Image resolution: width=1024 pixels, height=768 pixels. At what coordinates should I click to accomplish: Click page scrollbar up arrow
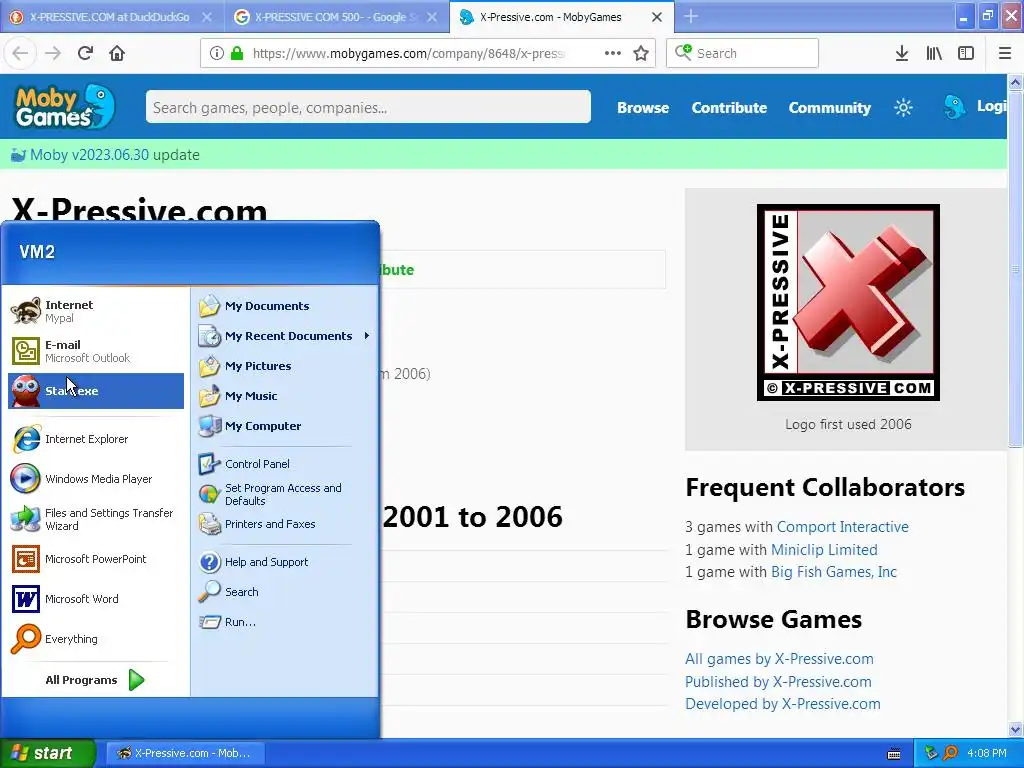pos(1016,82)
